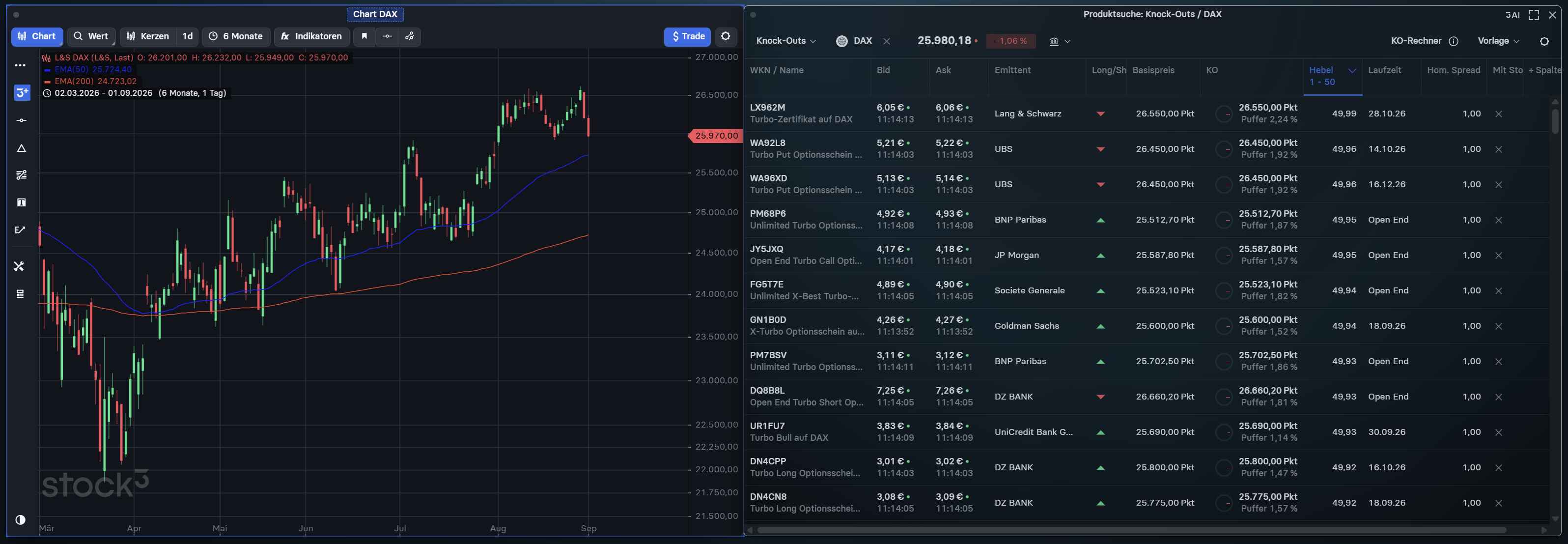Open the Vorlage template dropdown
Screen dimensions: 1568x544
click(x=1499, y=41)
